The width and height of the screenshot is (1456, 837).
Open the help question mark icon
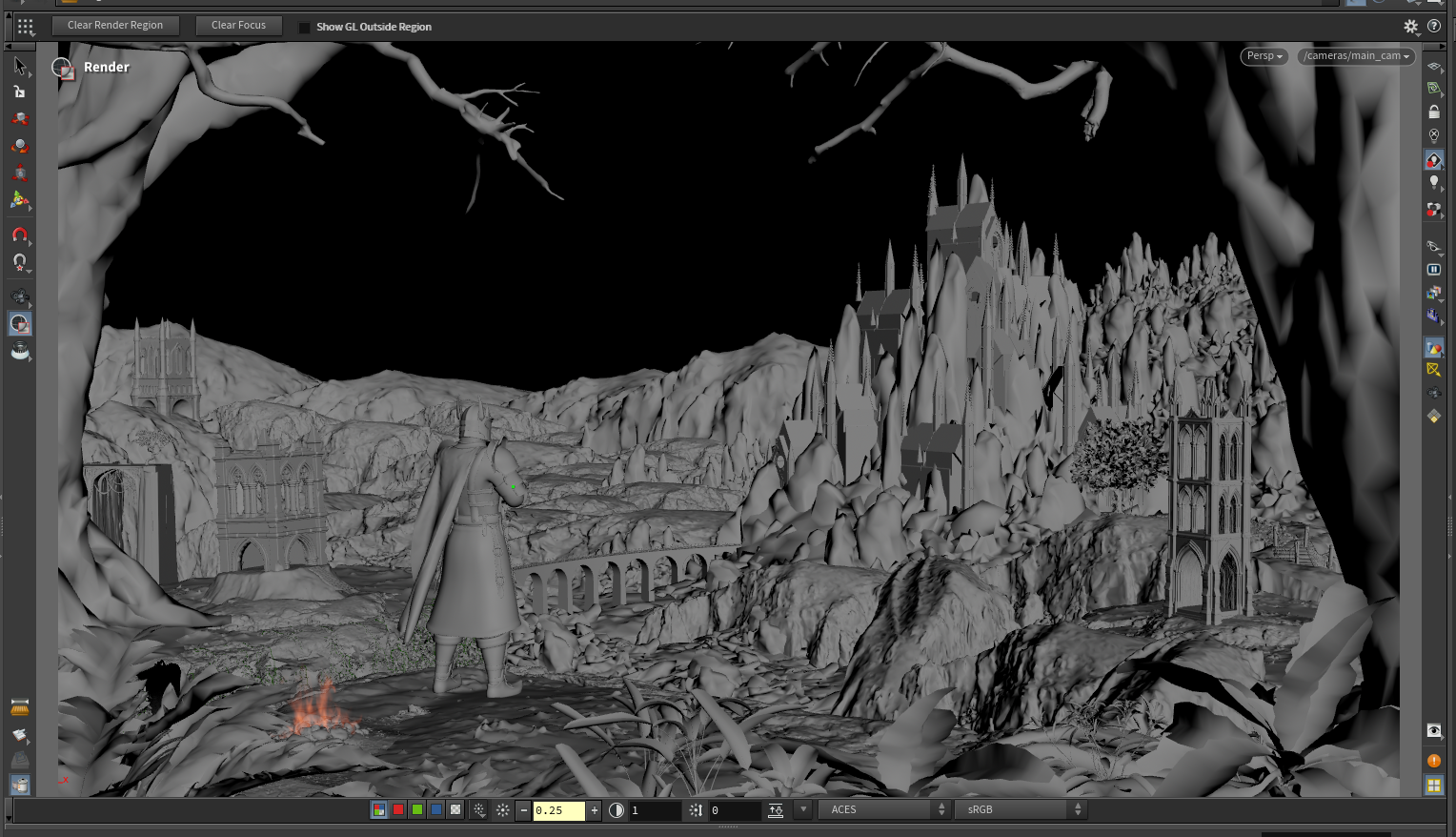pyautogui.click(x=1434, y=27)
